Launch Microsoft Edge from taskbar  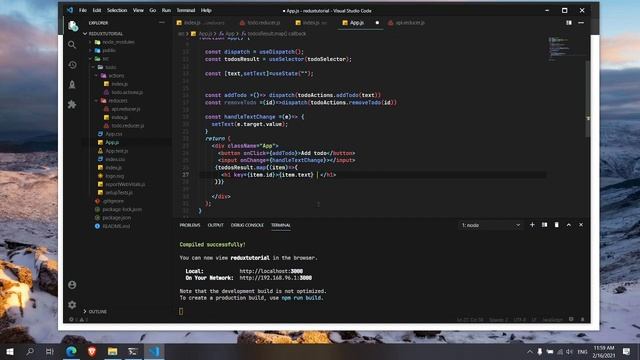coord(71,351)
